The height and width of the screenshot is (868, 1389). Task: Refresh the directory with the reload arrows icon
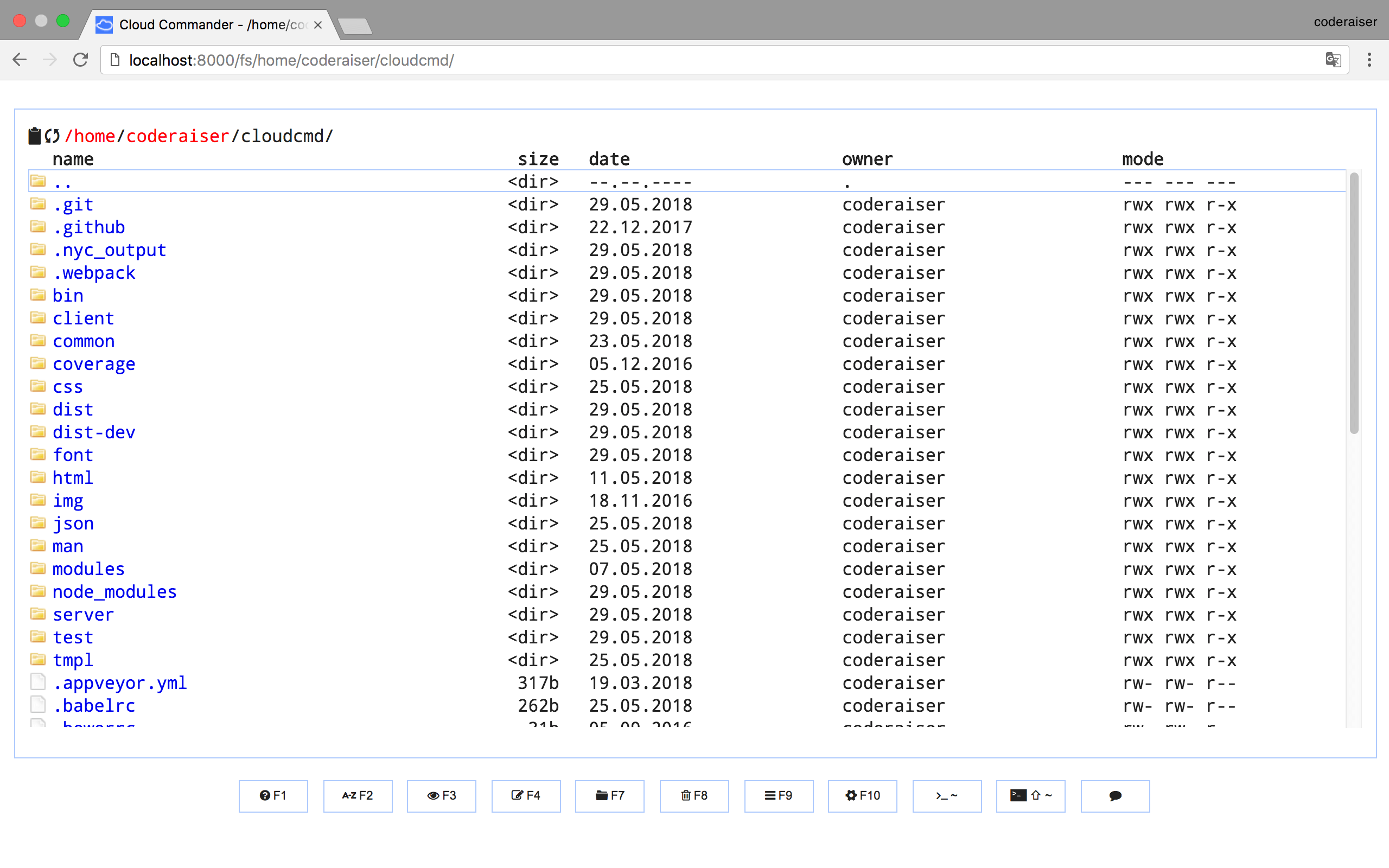(52, 136)
